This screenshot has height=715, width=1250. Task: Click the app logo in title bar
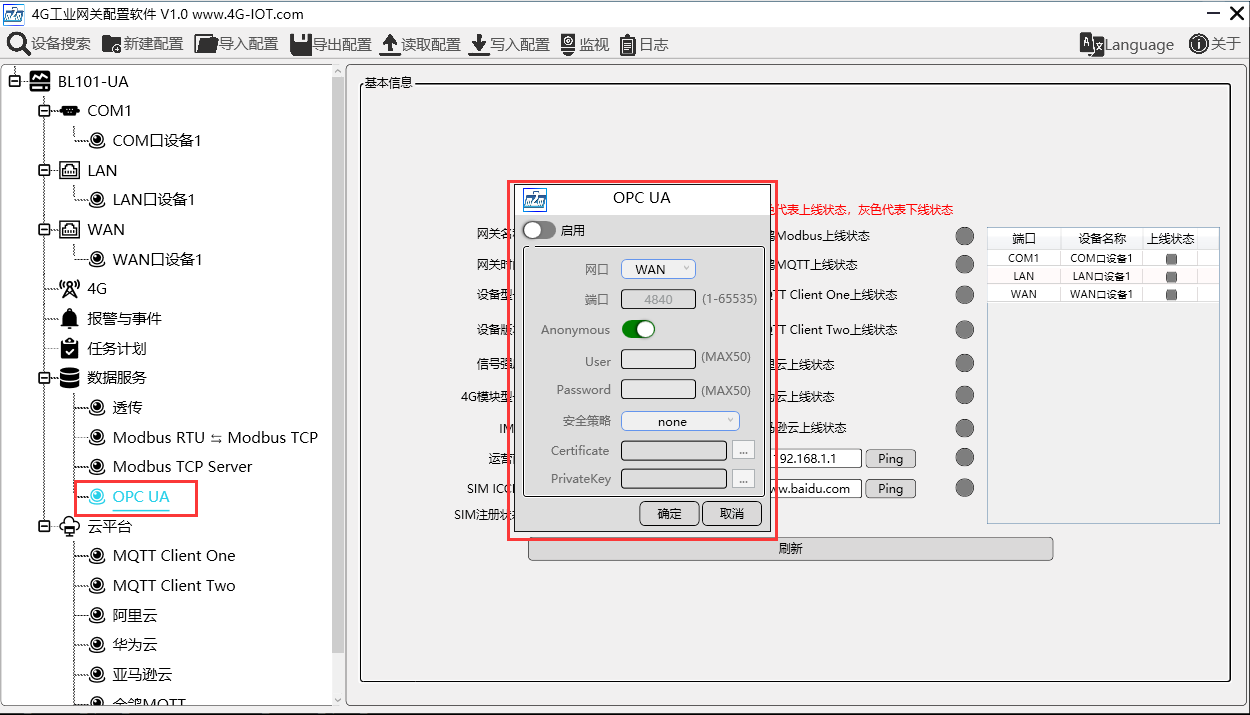click(14, 14)
